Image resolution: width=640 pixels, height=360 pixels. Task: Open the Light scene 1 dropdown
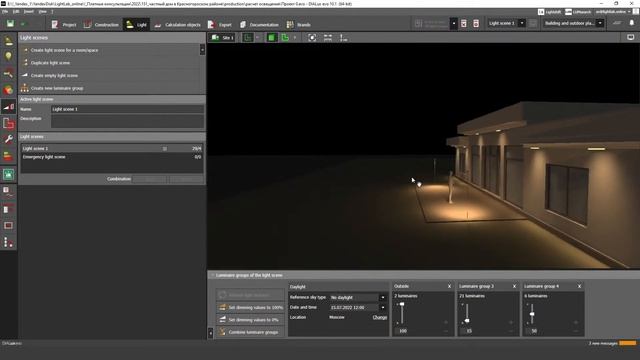pos(522,23)
